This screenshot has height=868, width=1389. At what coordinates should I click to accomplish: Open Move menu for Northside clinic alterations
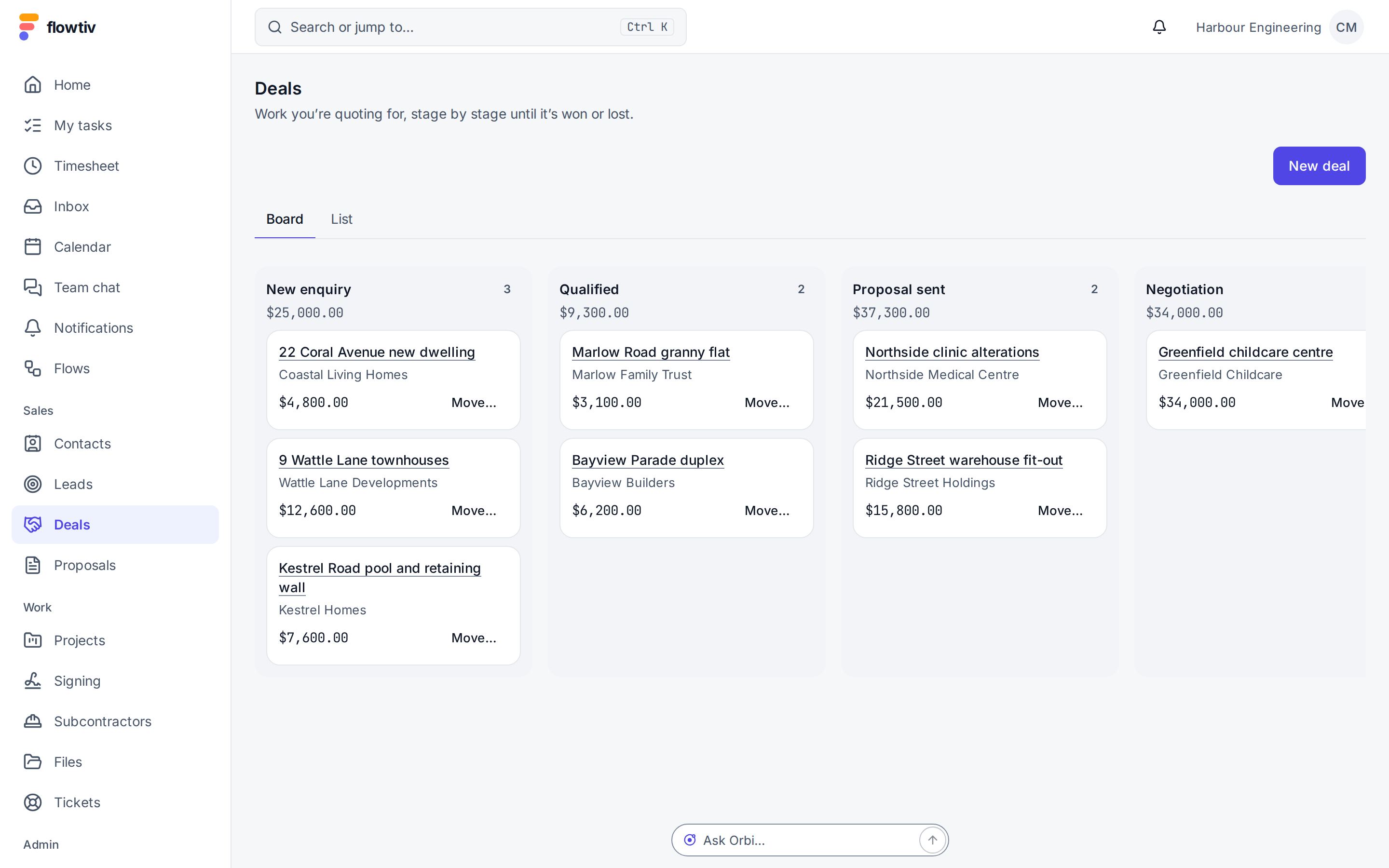pyautogui.click(x=1060, y=403)
